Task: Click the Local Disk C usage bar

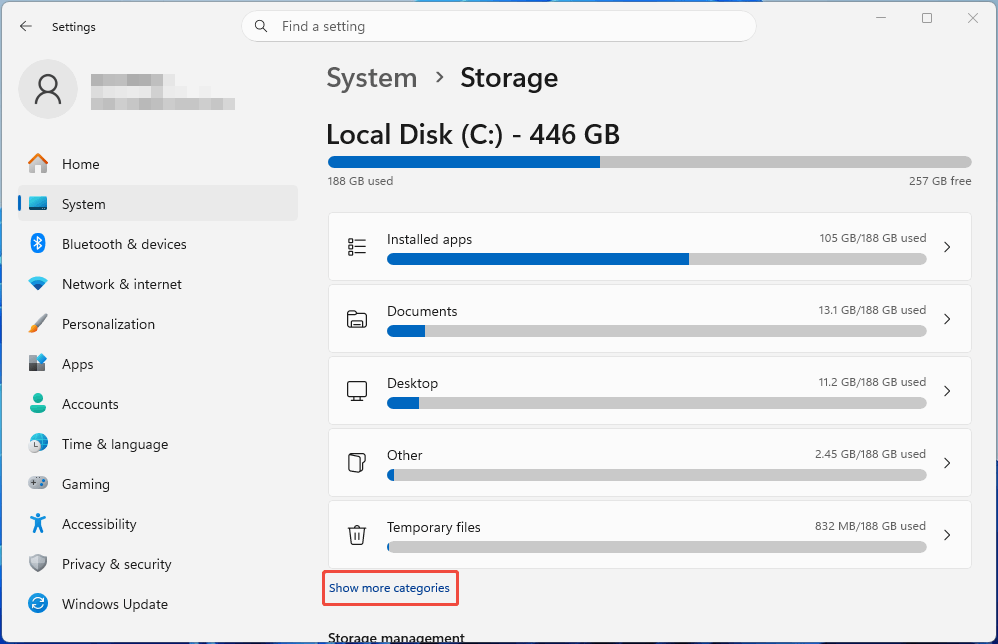Action: coord(650,162)
